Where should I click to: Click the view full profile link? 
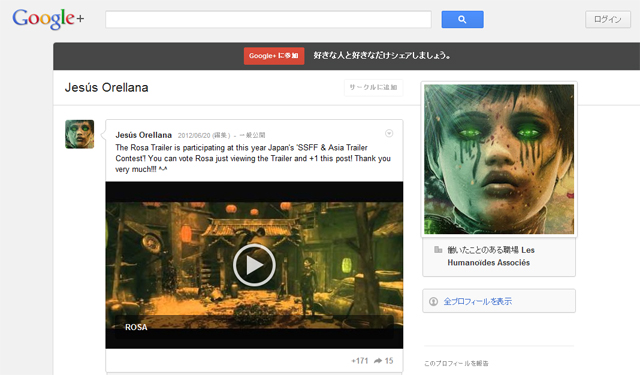pyautogui.click(x=478, y=302)
